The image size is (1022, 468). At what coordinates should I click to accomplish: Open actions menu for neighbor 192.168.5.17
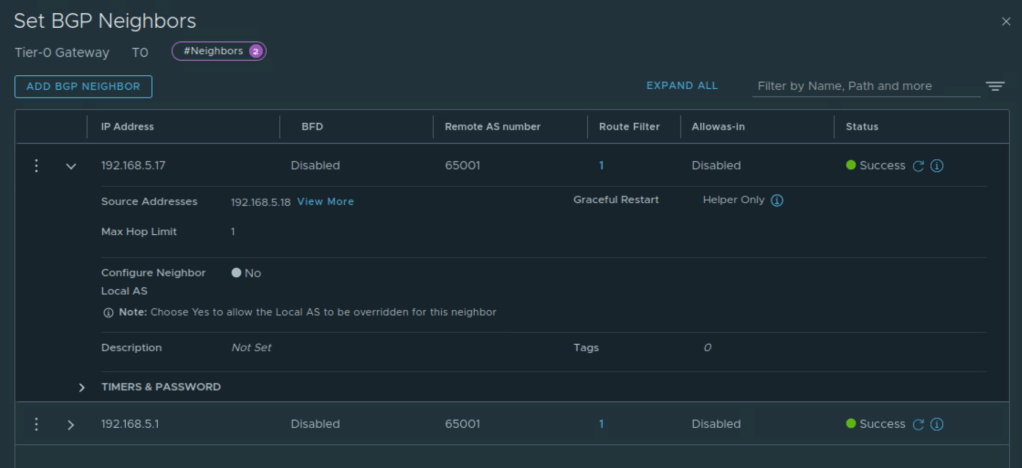pyautogui.click(x=37, y=166)
